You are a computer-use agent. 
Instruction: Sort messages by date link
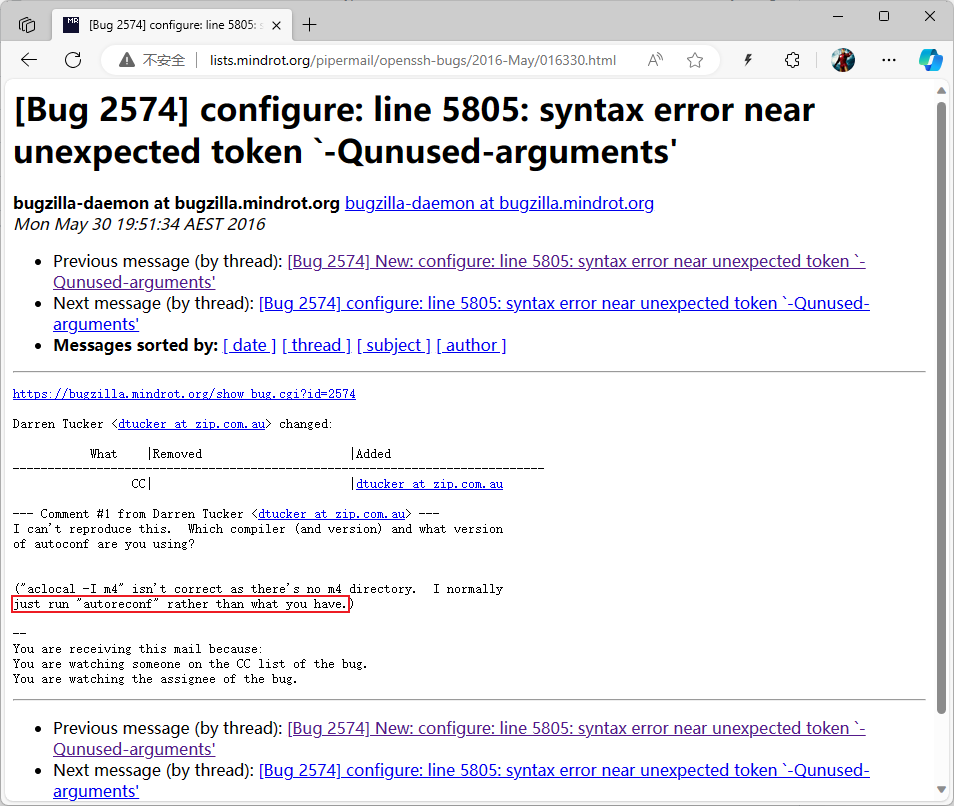249,345
